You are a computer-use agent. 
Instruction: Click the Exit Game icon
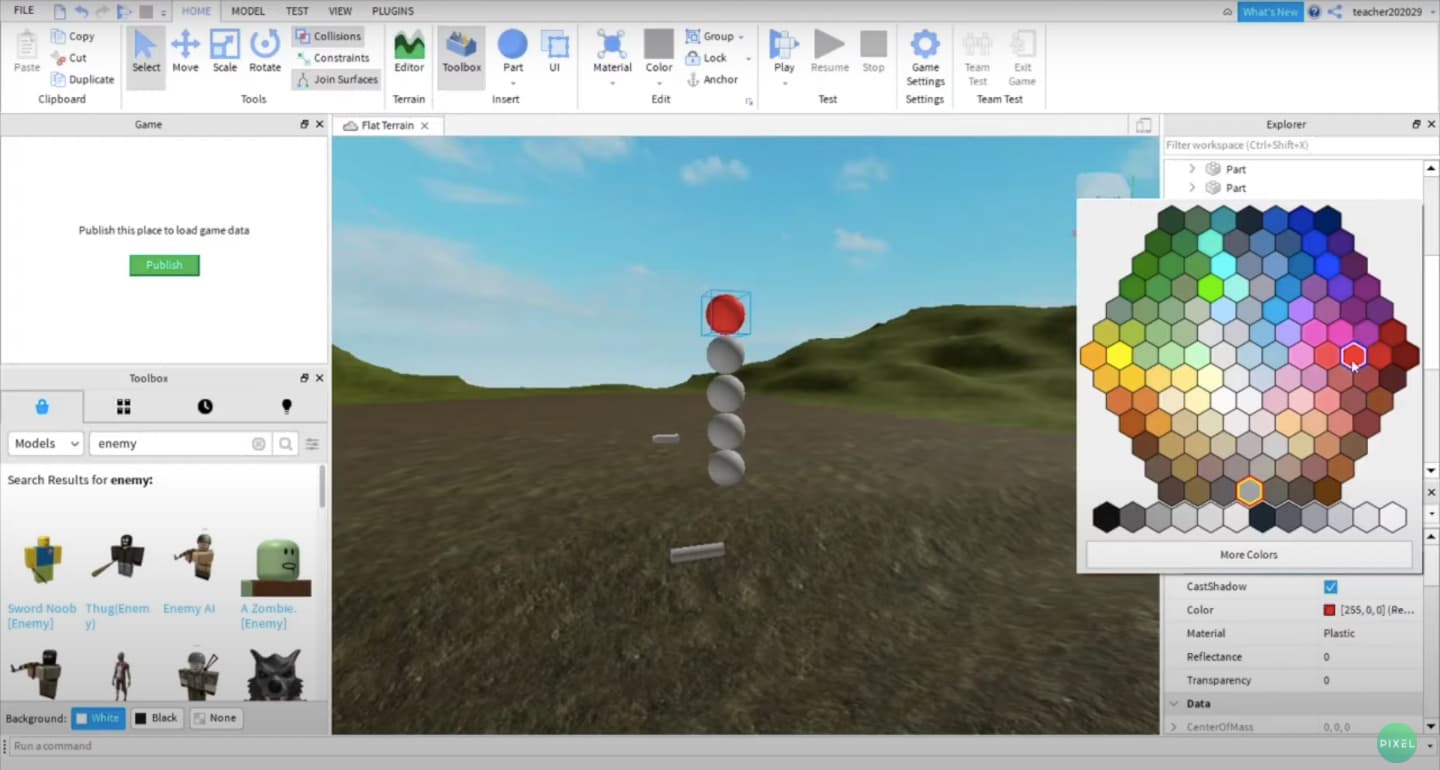(1022, 58)
